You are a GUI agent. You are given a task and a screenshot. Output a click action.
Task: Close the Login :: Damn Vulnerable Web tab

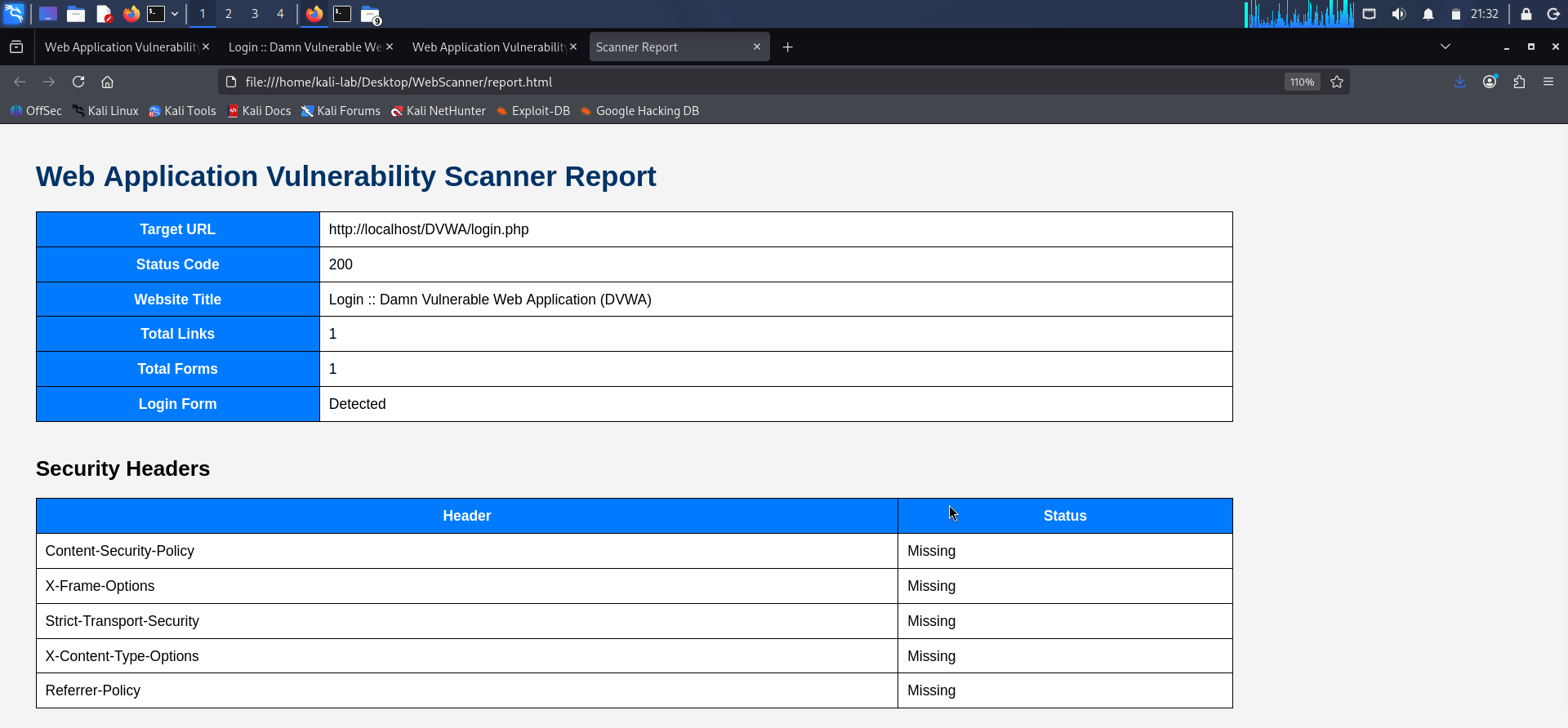tap(390, 47)
